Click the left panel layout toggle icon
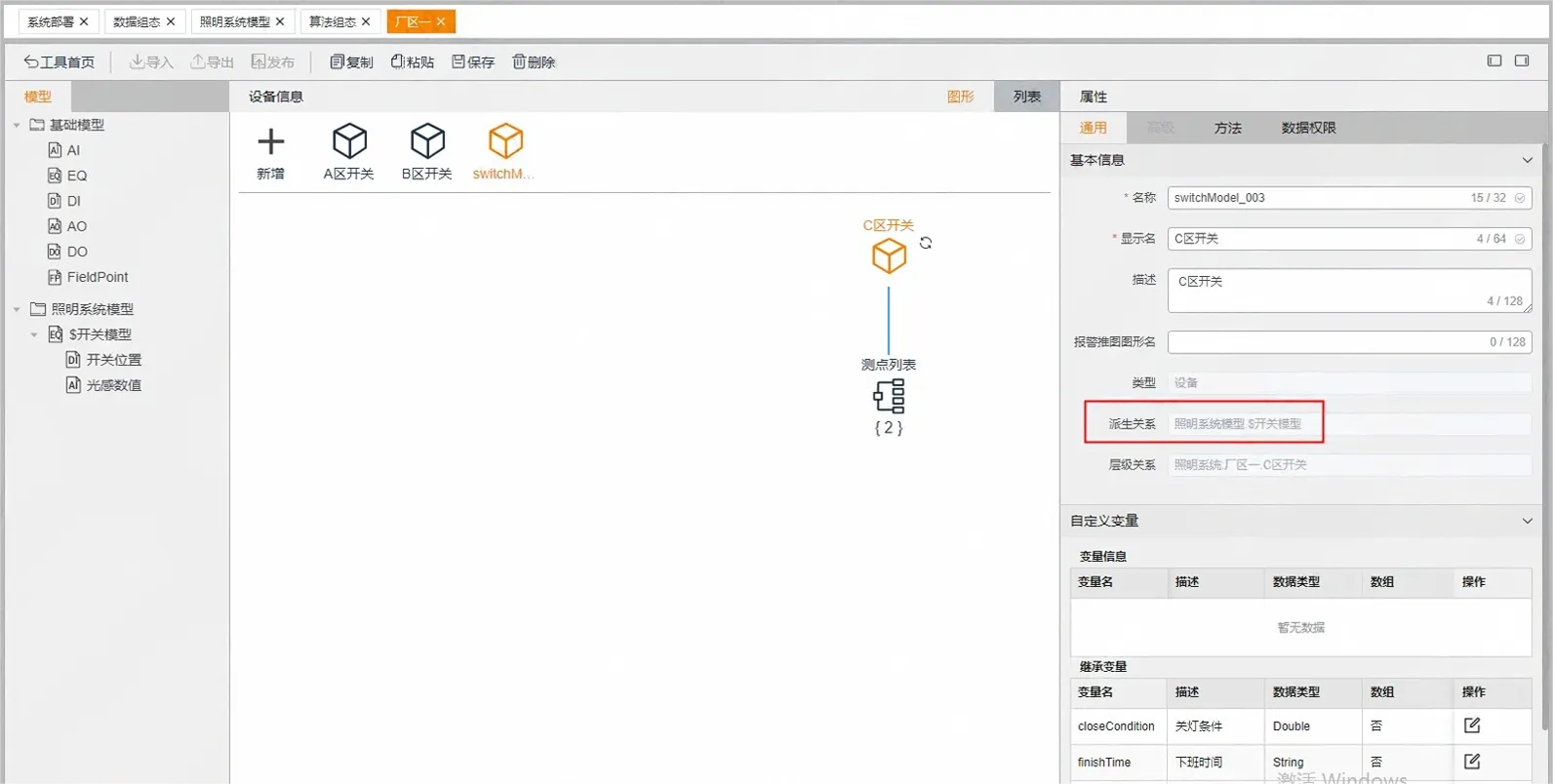The image size is (1553, 784). tap(1494, 60)
